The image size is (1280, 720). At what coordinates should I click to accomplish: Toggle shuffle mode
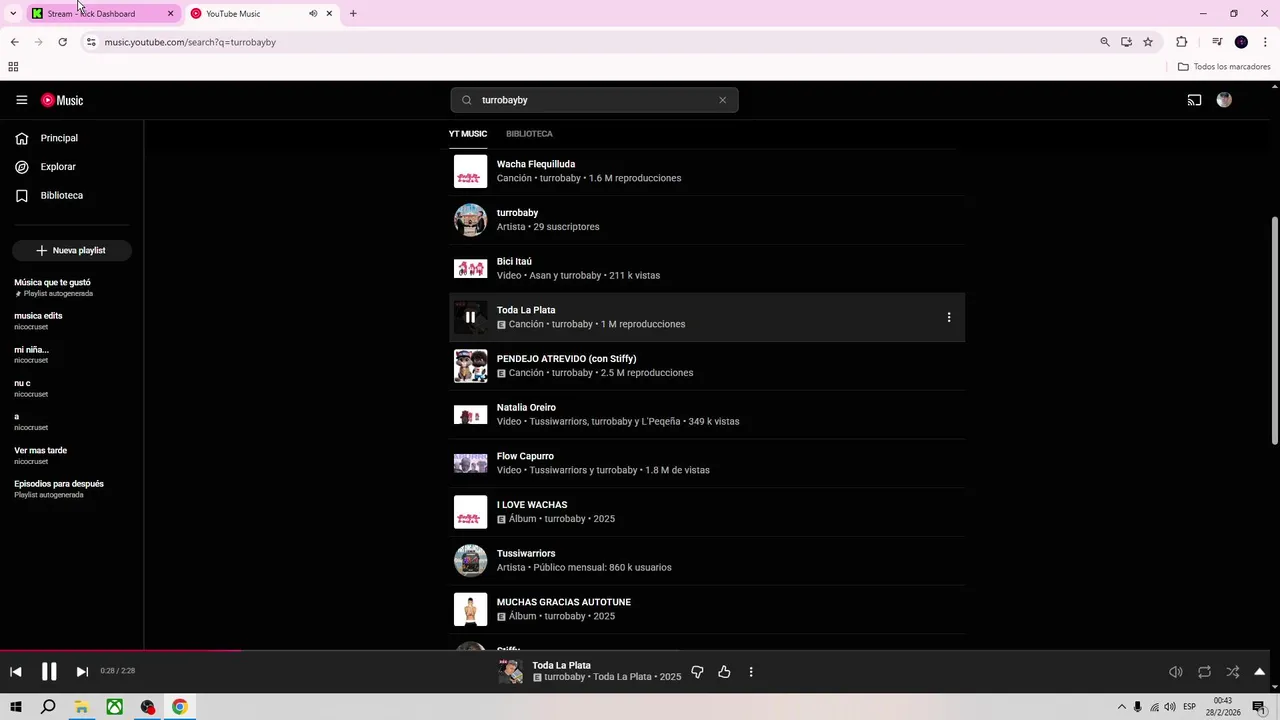click(x=1232, y=672)
